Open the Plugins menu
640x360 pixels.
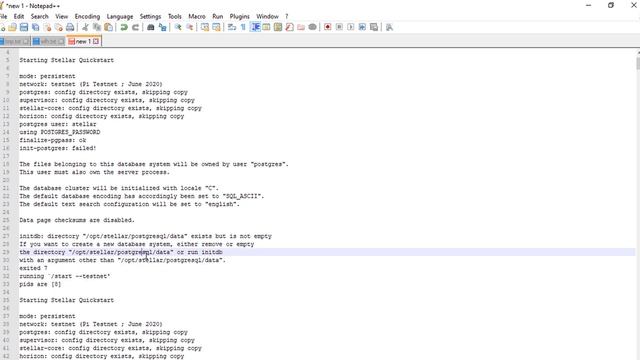point(240,16)
